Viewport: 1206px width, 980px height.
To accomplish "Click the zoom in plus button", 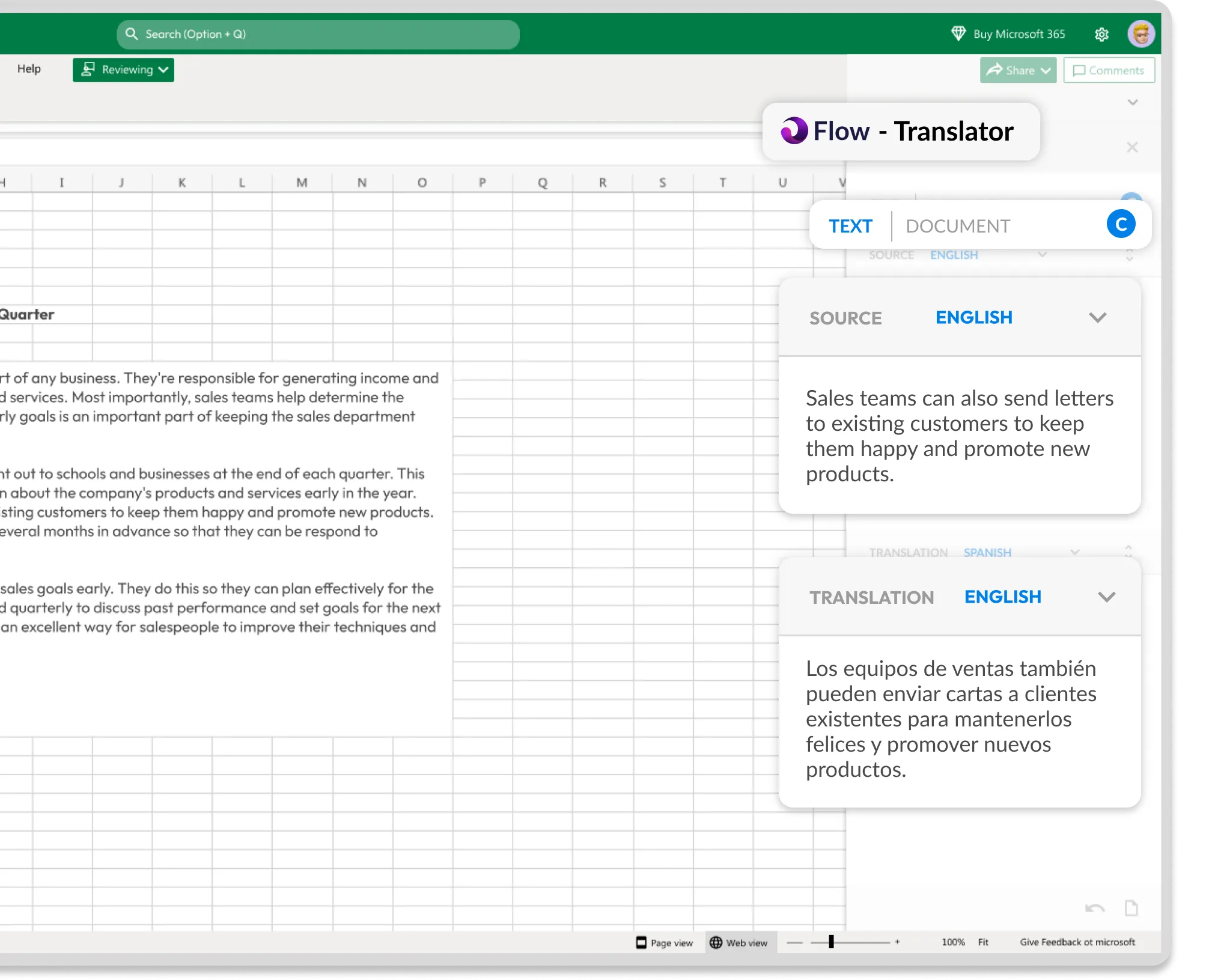I will 897,942.
